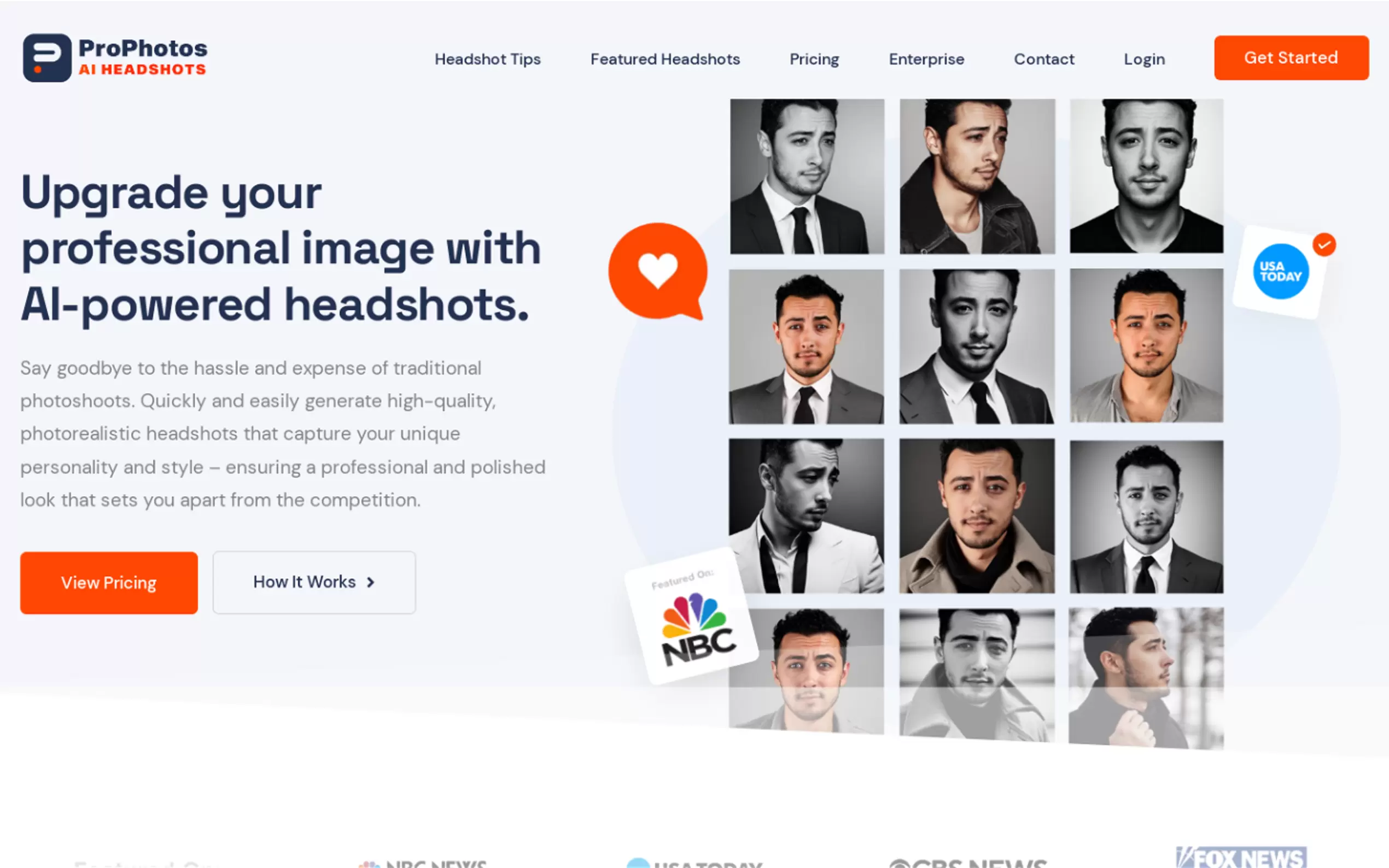
Task: Open the Enterprise navigation link
Action: 926,59
